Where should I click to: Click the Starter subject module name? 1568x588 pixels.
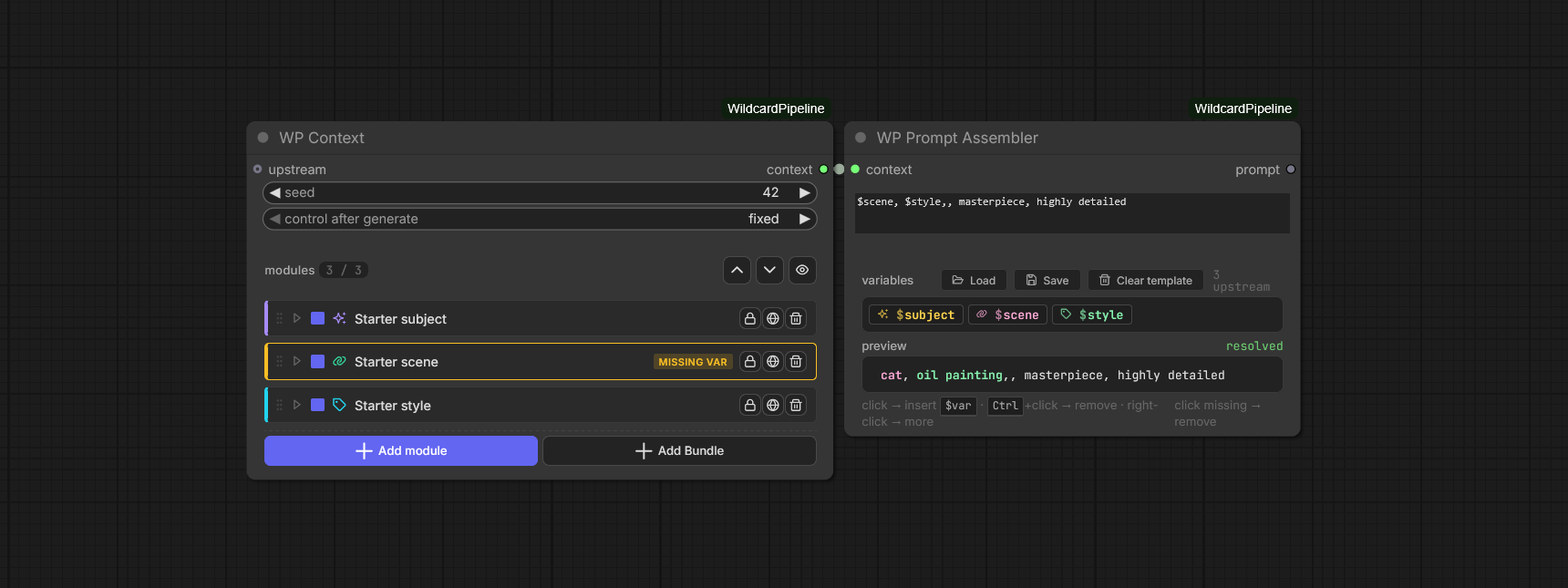[400, 319]
